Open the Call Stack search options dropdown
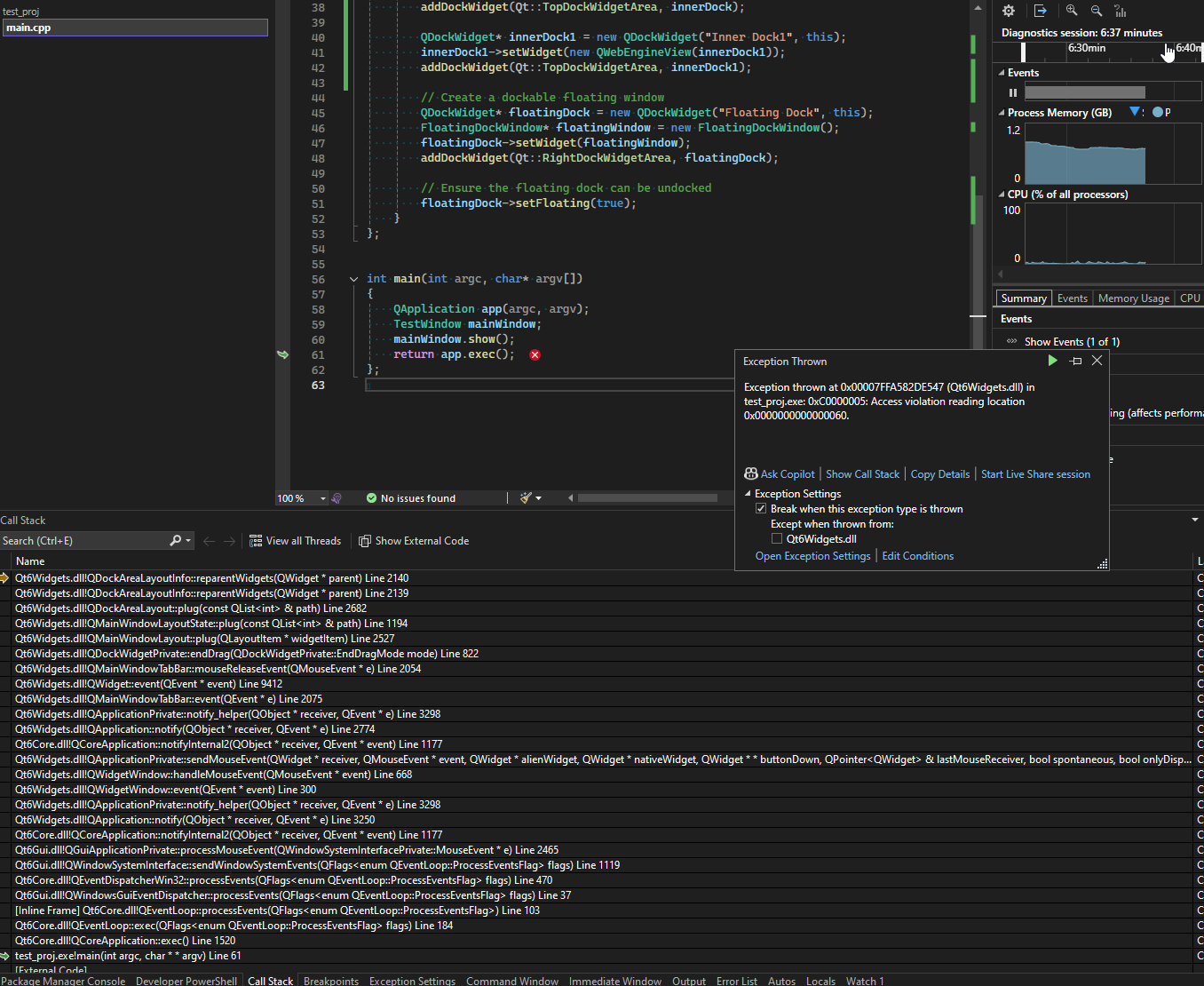The image size is (1204, 986). pyautogui.click(x=188, y=540)
